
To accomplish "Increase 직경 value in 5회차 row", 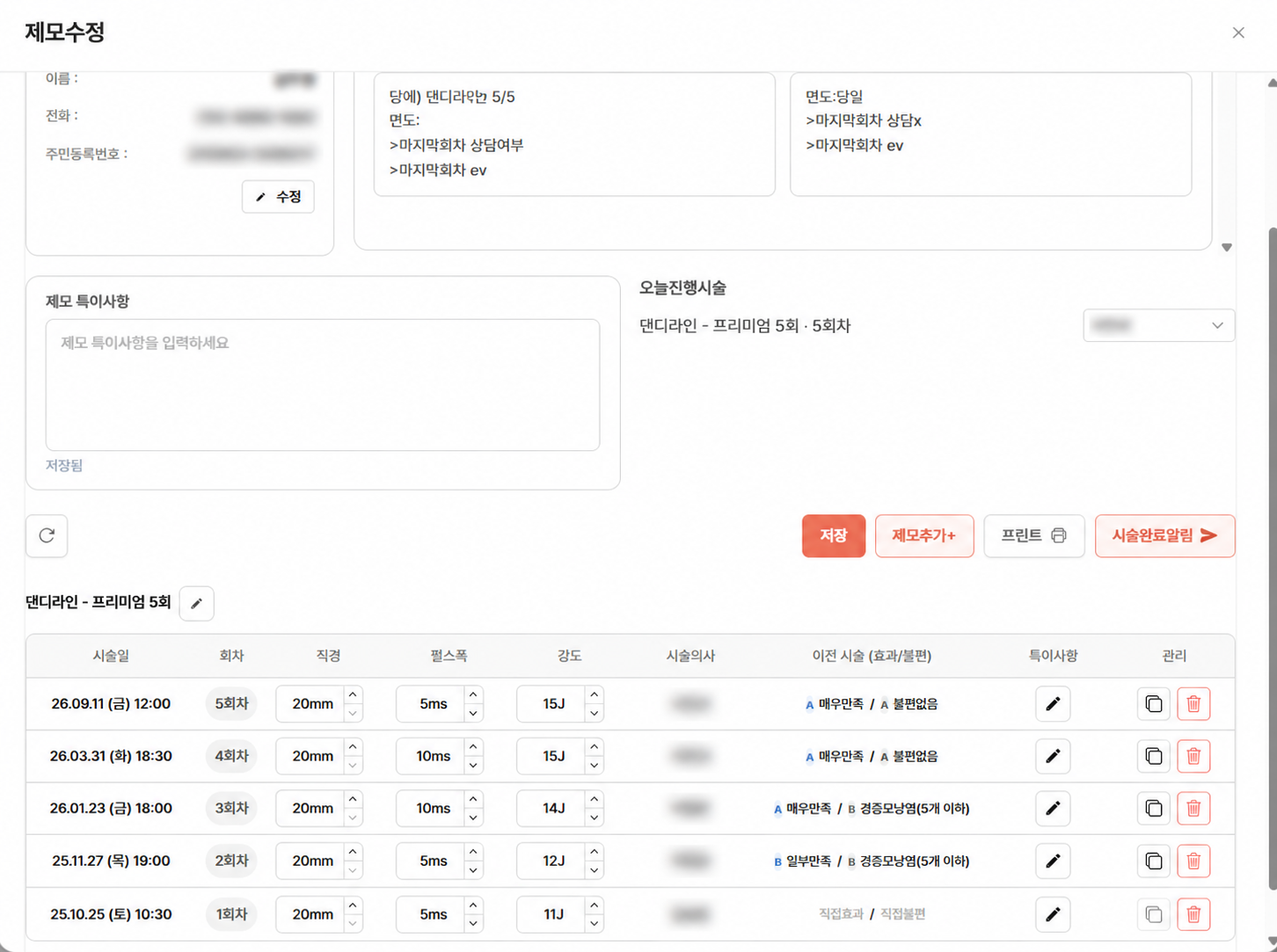I will point(353,694).
